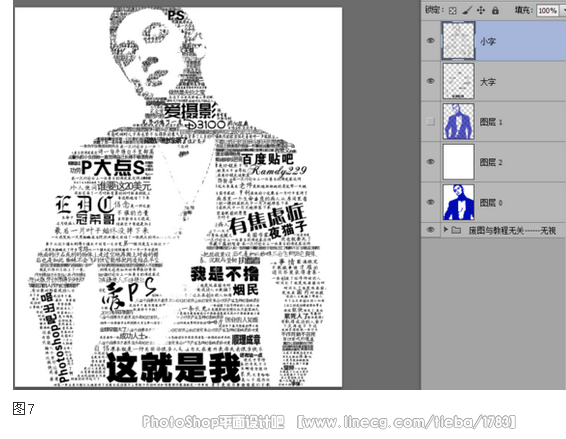This screenshot has height=439, width=566.
Task: Toggle visibility of the 底图与教程无关 group
Action: point(430,230)
